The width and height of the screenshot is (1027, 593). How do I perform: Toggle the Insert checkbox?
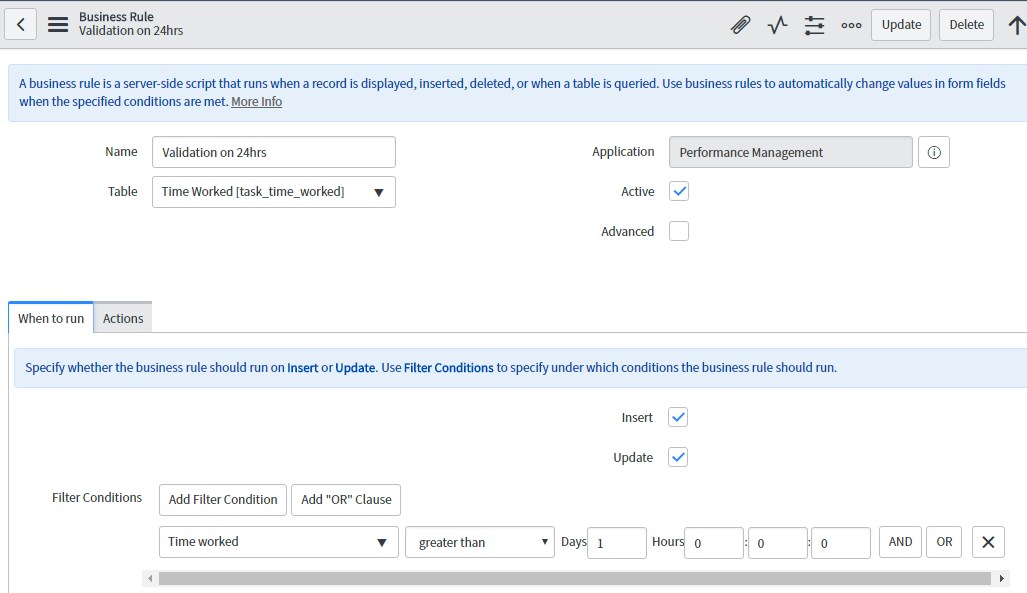(x=678, y=417)
